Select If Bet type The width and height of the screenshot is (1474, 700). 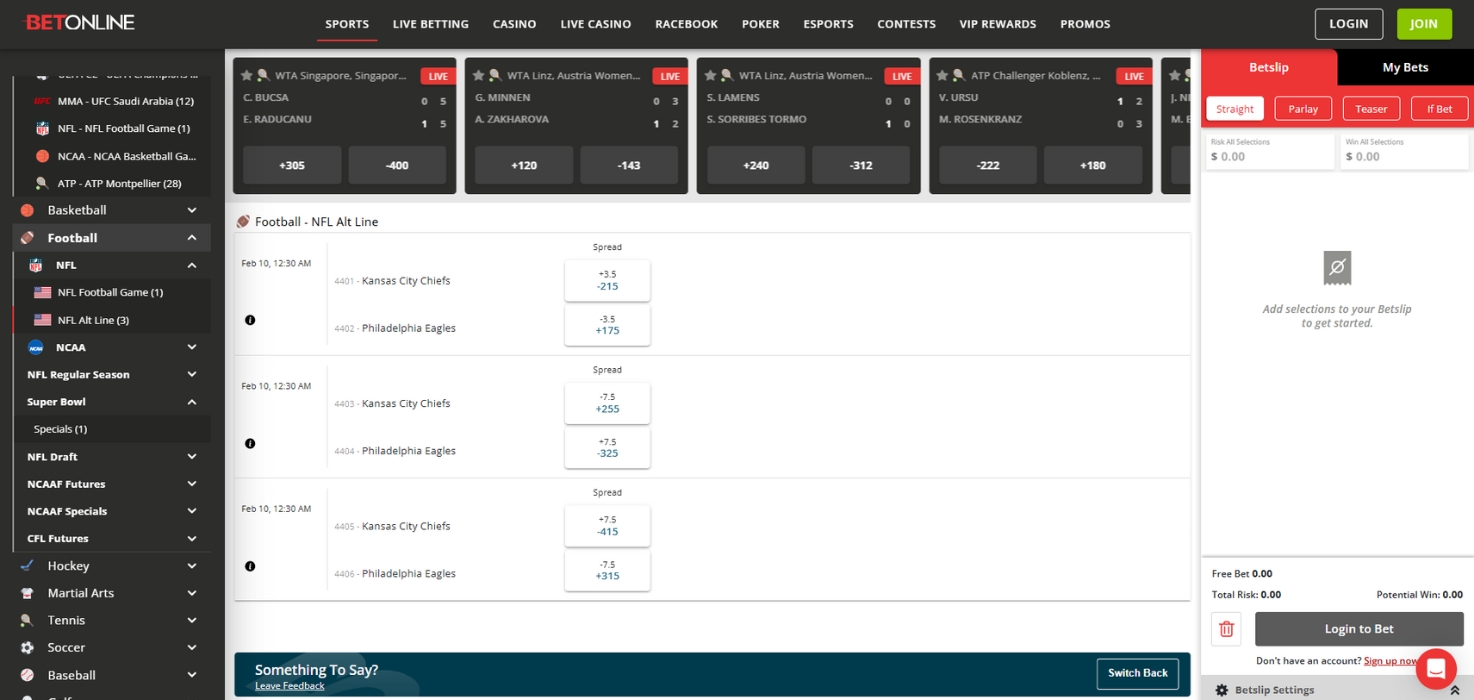coord(1439,108)
